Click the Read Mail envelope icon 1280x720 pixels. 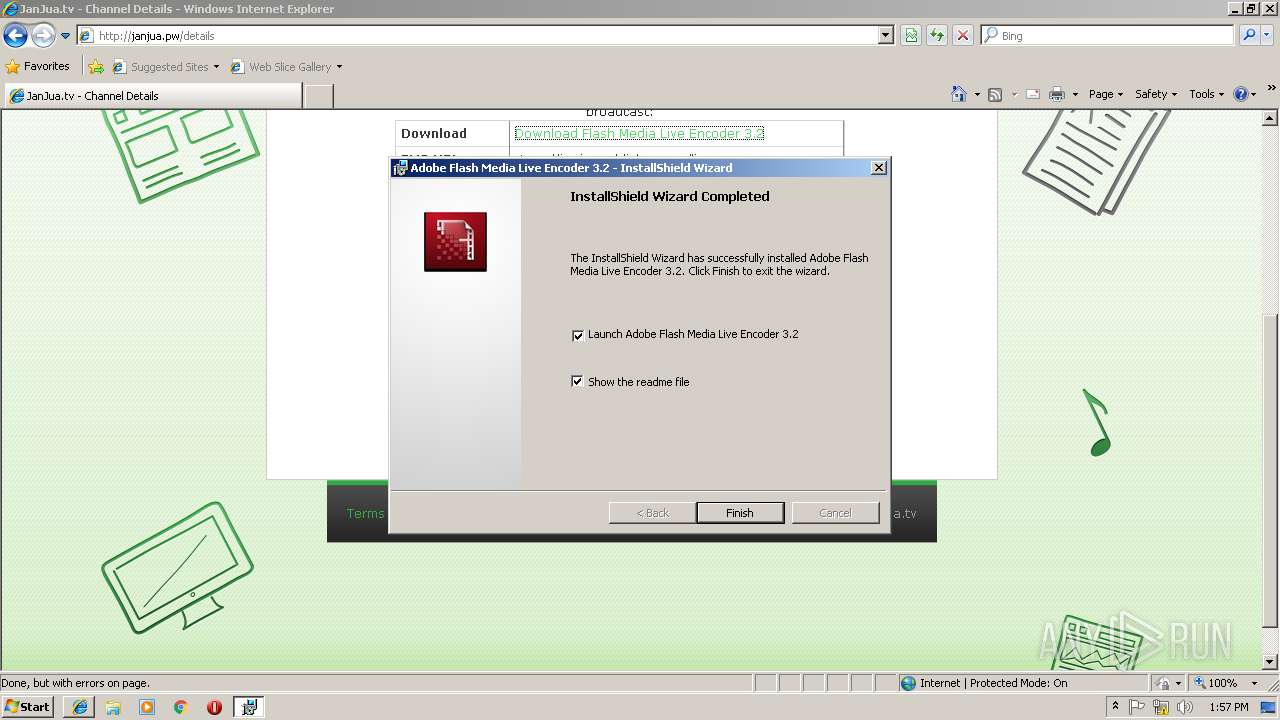tap(1033, 94)
